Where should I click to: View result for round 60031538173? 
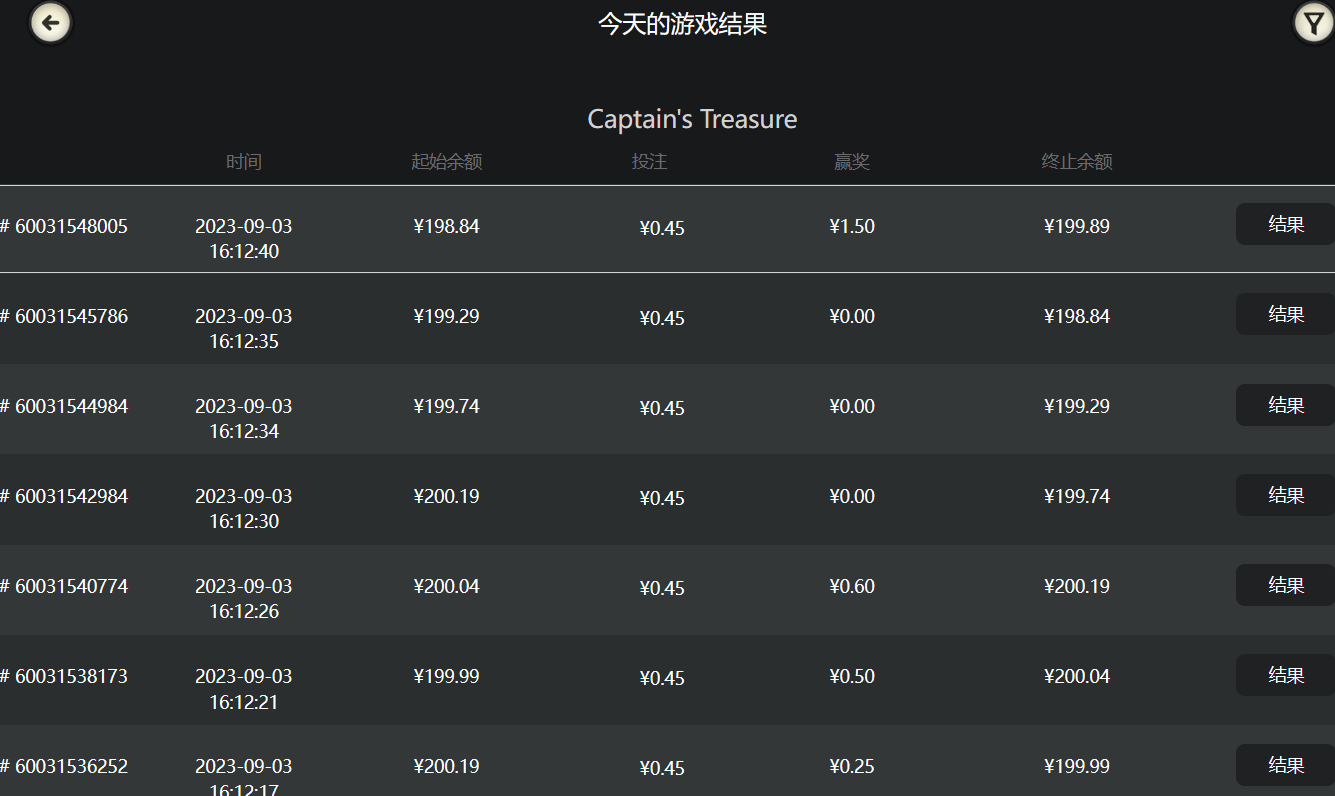click(1285, 675)
